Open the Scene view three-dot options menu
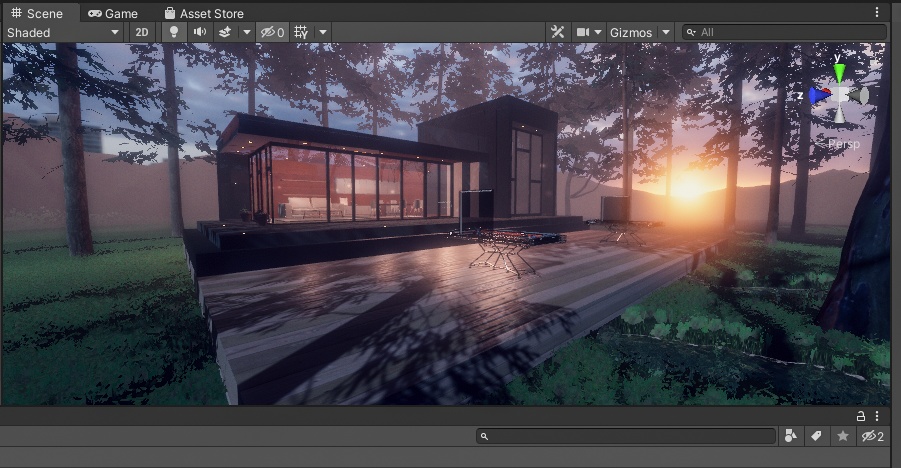The image size is (901, 468). (x=877, y=12)
